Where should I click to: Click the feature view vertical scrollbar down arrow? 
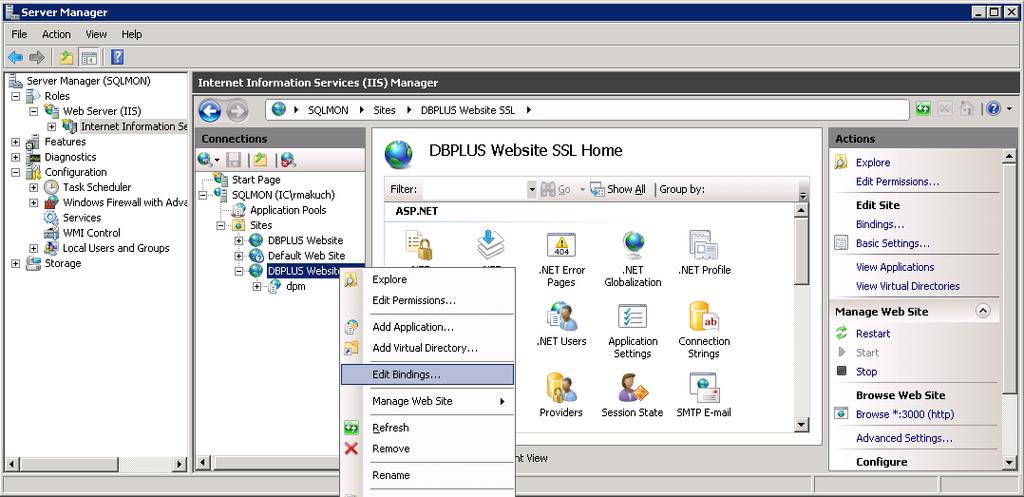point(801,425)
